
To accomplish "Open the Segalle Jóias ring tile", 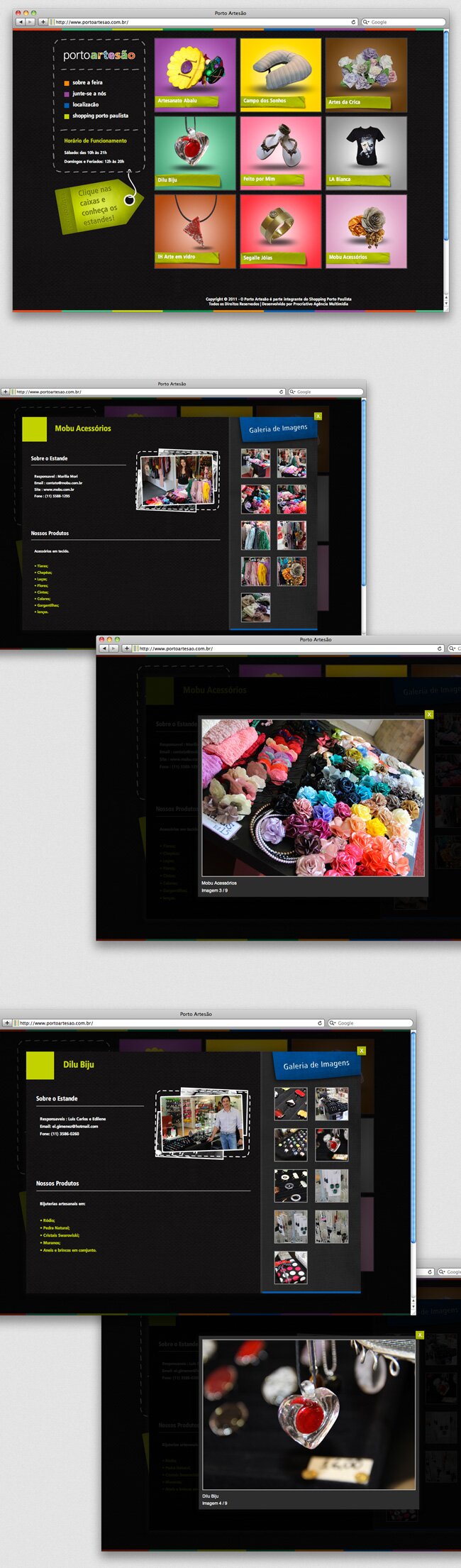I will 280,231.
